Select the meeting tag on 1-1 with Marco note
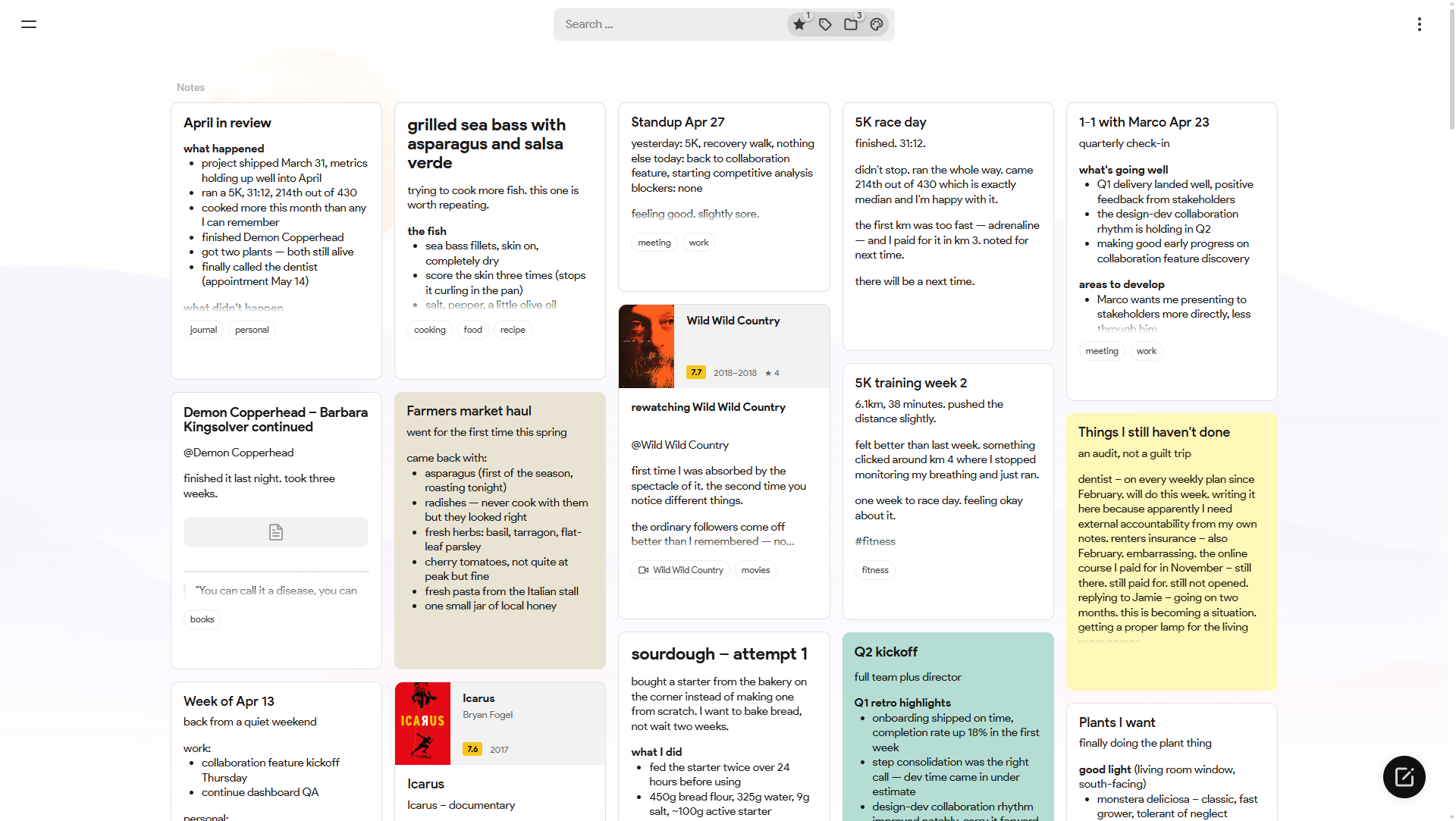1456x821 pixels. [1102, 351]
